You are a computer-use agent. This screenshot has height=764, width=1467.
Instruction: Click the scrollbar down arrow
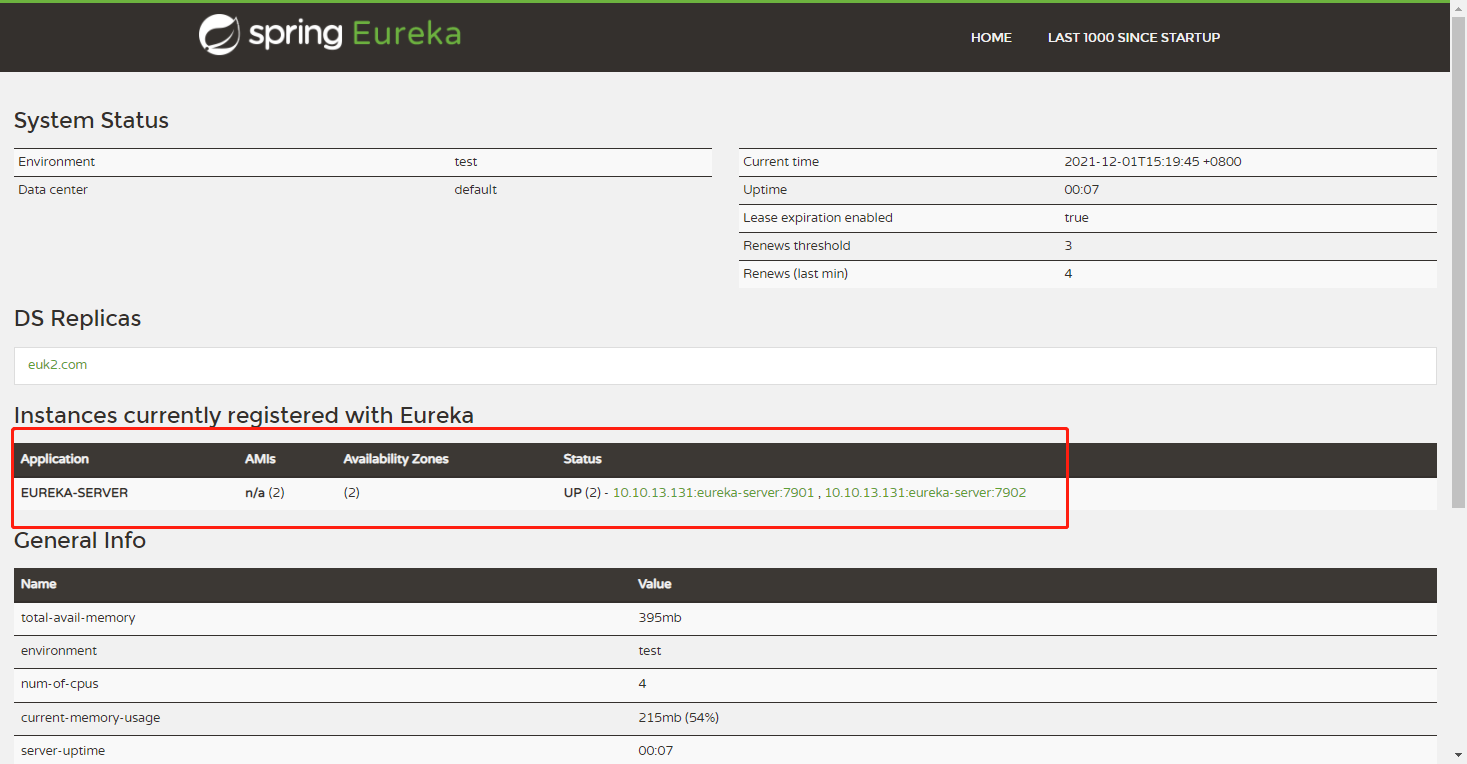pos(1459,754)
